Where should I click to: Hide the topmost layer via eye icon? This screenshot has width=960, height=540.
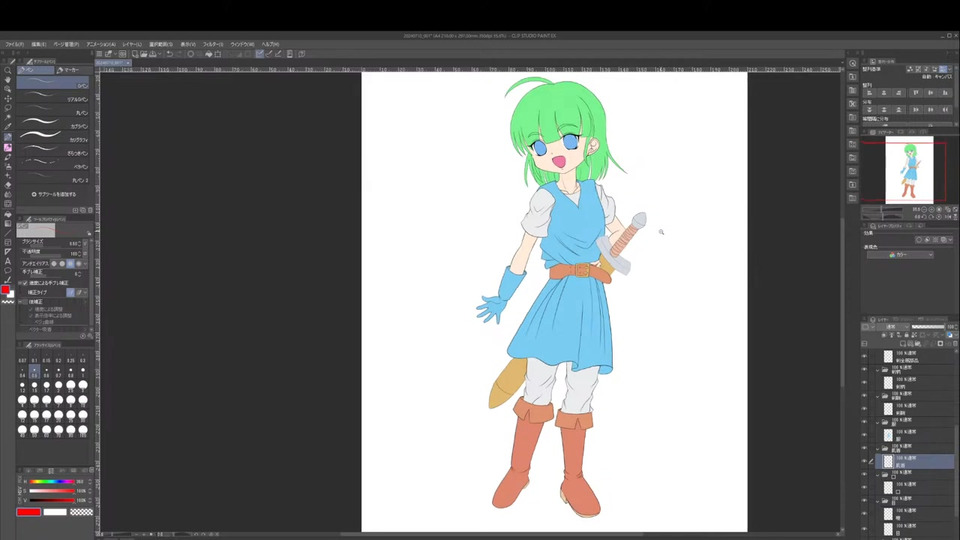point(865,355)
